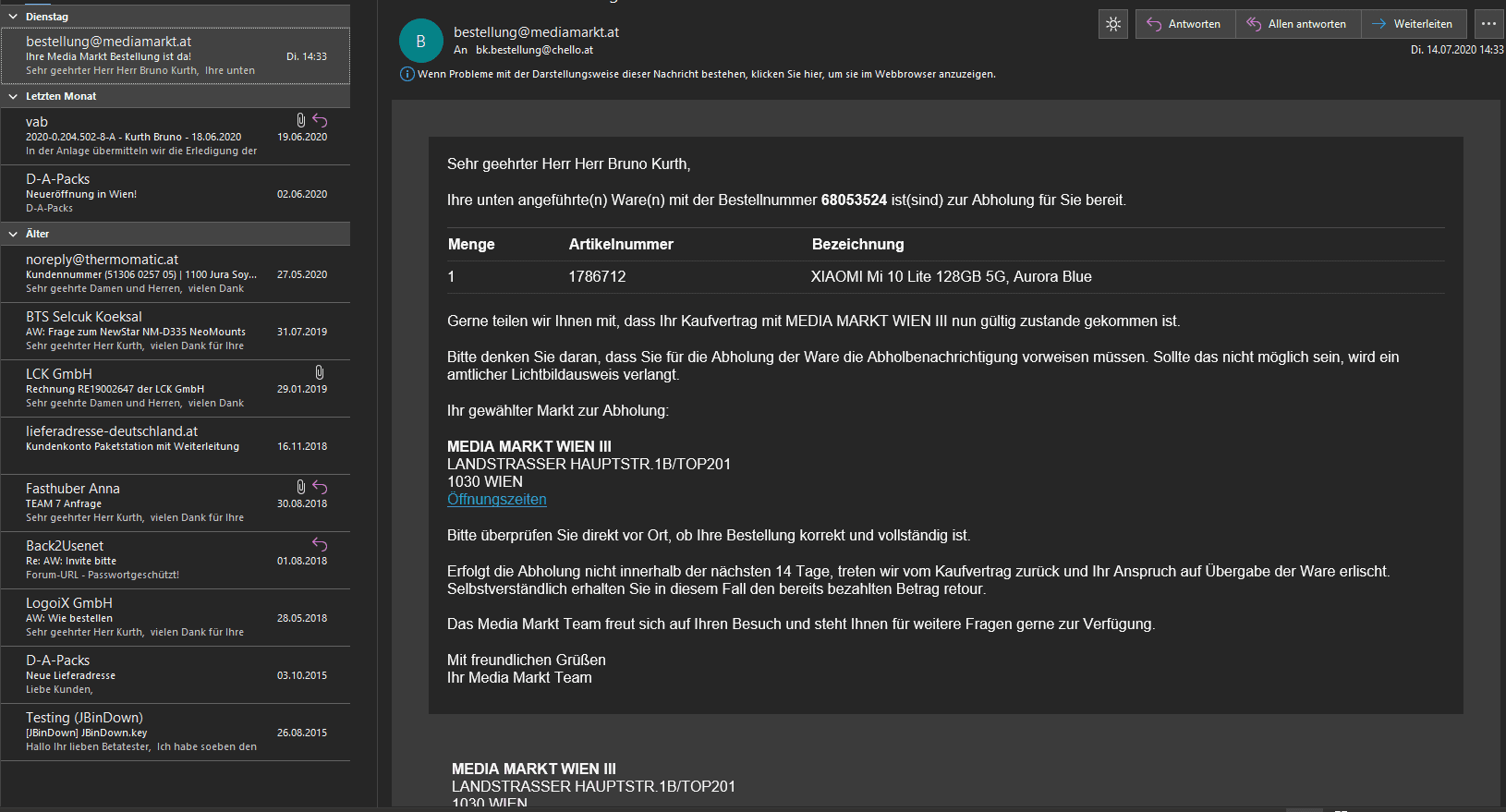Viewport: 1506px width, 812px height.
Task: Click date 27.05.2020 on thermomatic email
Action: point(302,274)
